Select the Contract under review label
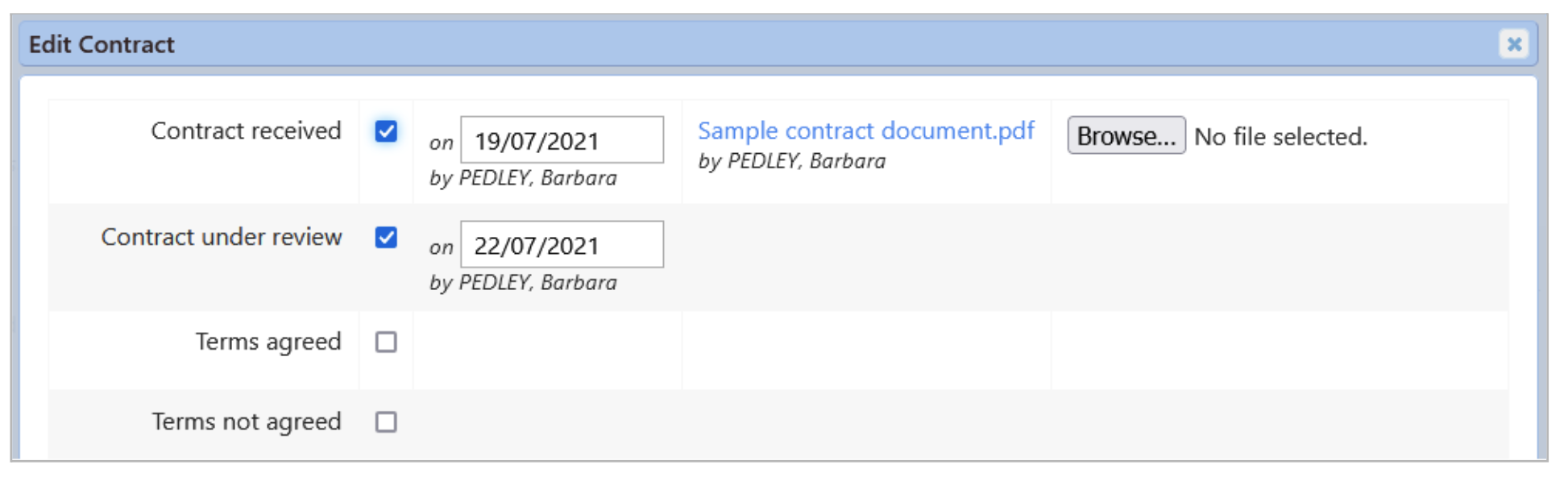Image resolution: width=1568 pixels, height=477 pixels. pyautogui.click(x=222, y=238)
